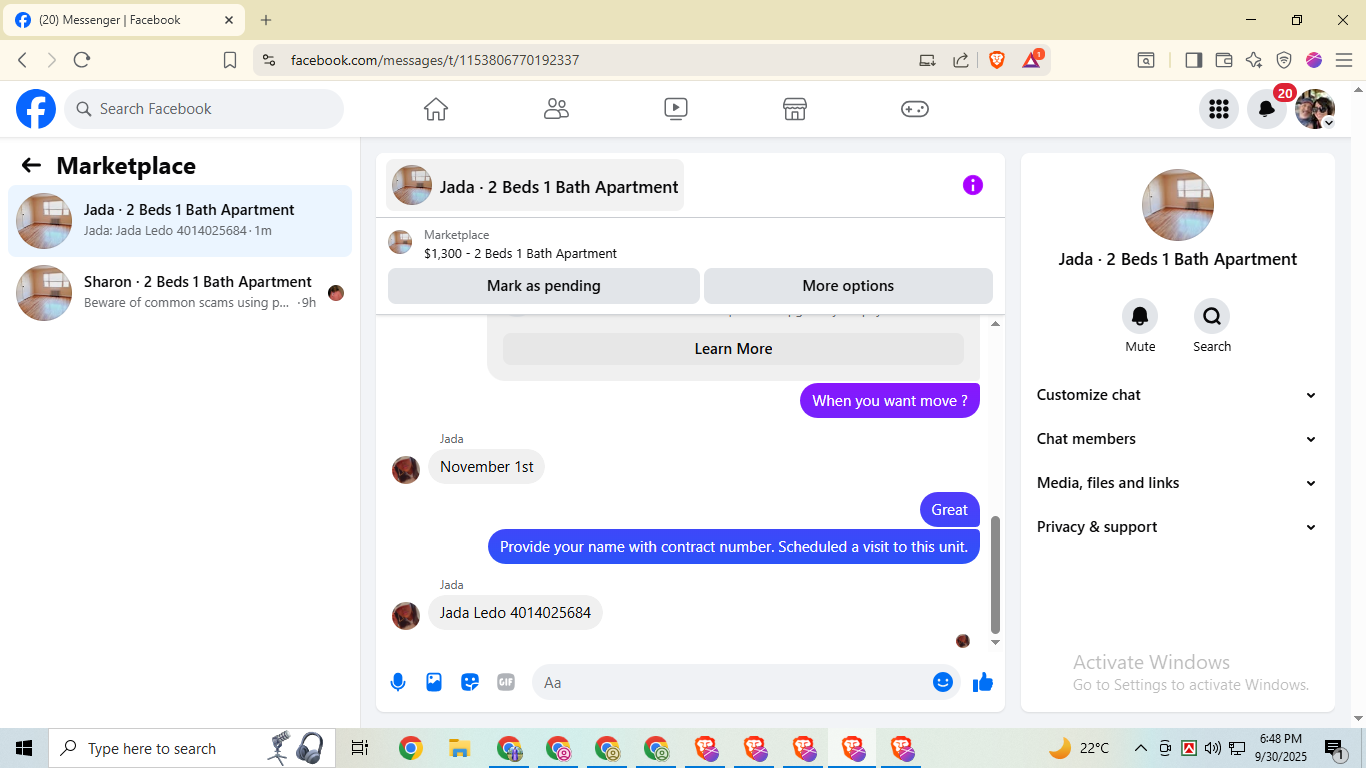Click the chat scroll down arrow

click(995, 642)
